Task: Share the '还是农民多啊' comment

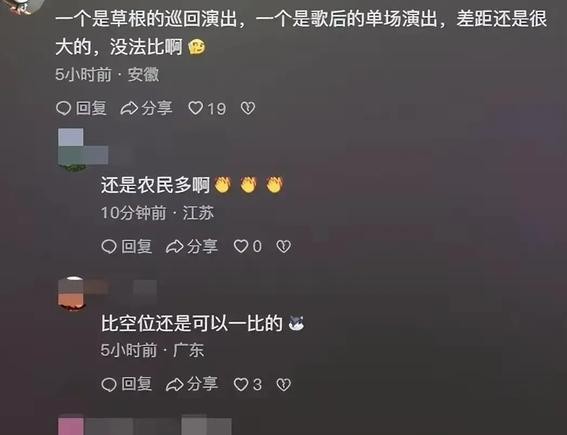Action: coord(192,247)
